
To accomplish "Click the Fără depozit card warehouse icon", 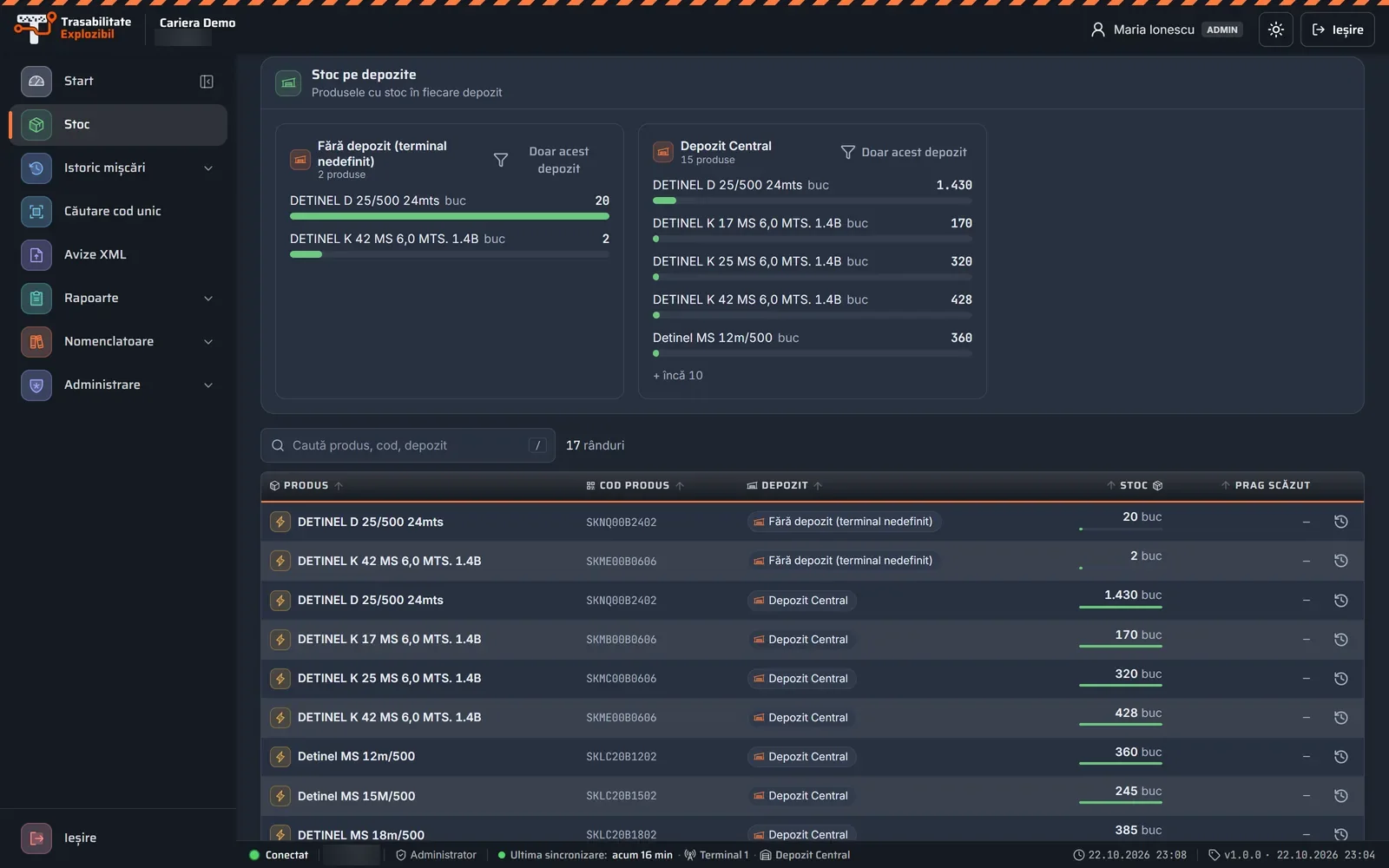I will (x=300, y=160).
